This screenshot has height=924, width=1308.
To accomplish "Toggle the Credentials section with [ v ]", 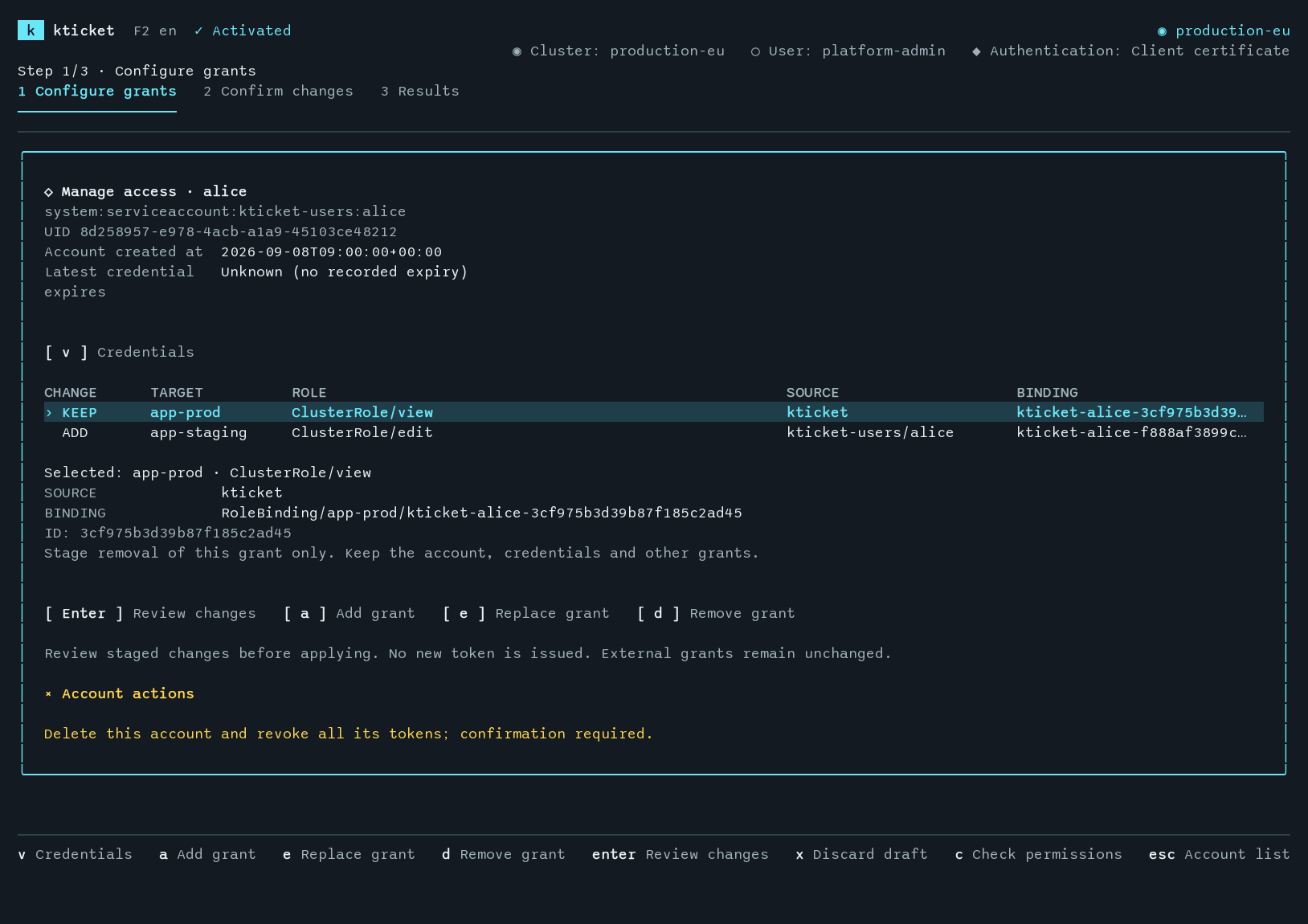I will click(x=119, y=352).
